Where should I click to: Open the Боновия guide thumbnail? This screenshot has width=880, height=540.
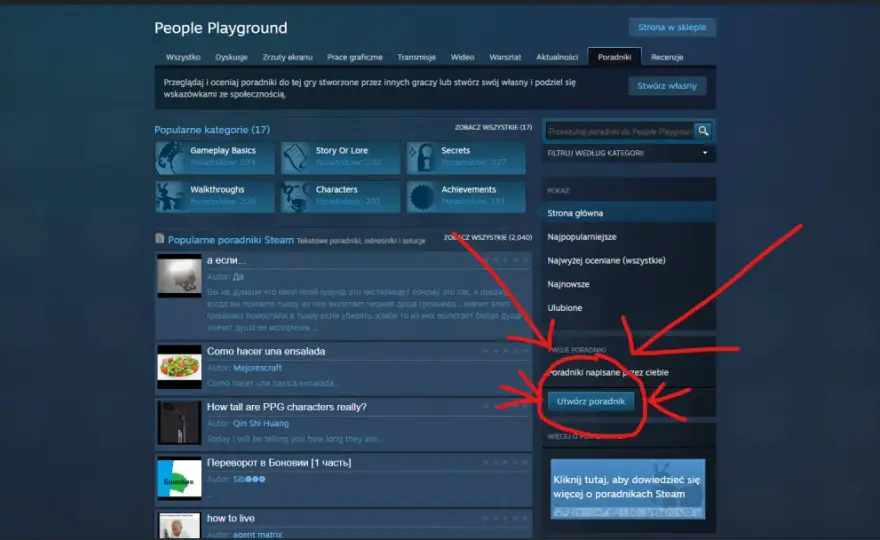(179, 478)
